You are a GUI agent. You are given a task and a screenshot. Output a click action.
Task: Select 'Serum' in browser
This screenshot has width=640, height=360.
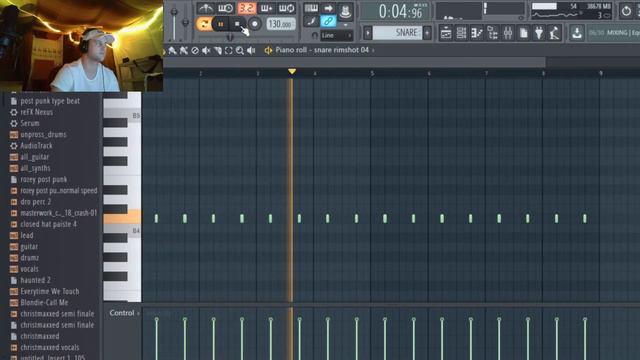click(x=30, y=123)
